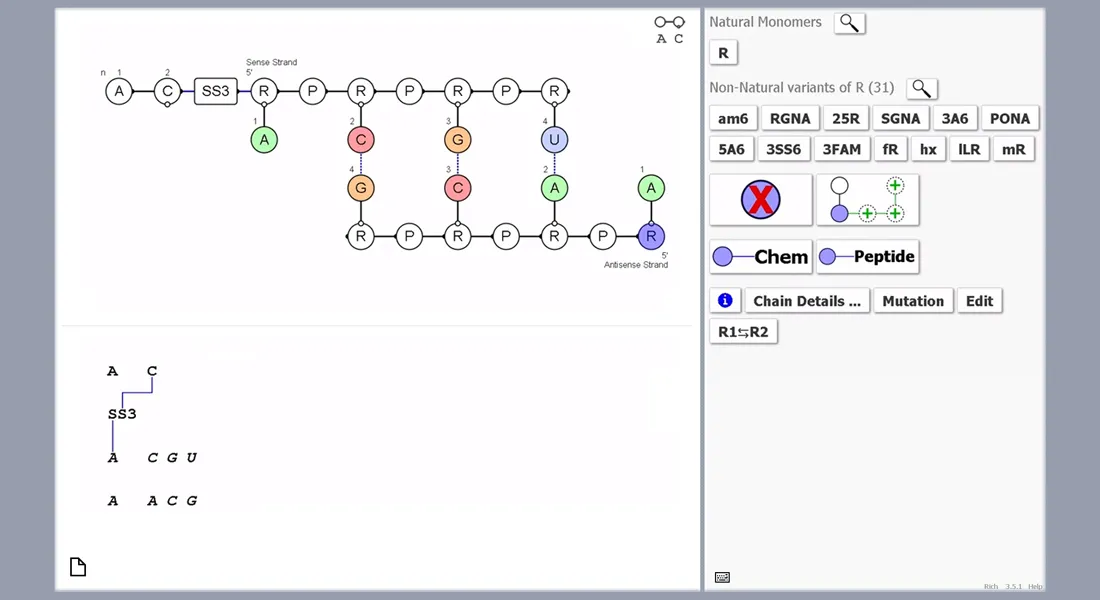The width and height of the screenshot is (1100, 600).
Task: Click the SS3 node on the sense strand
Action: click(216, 92)
